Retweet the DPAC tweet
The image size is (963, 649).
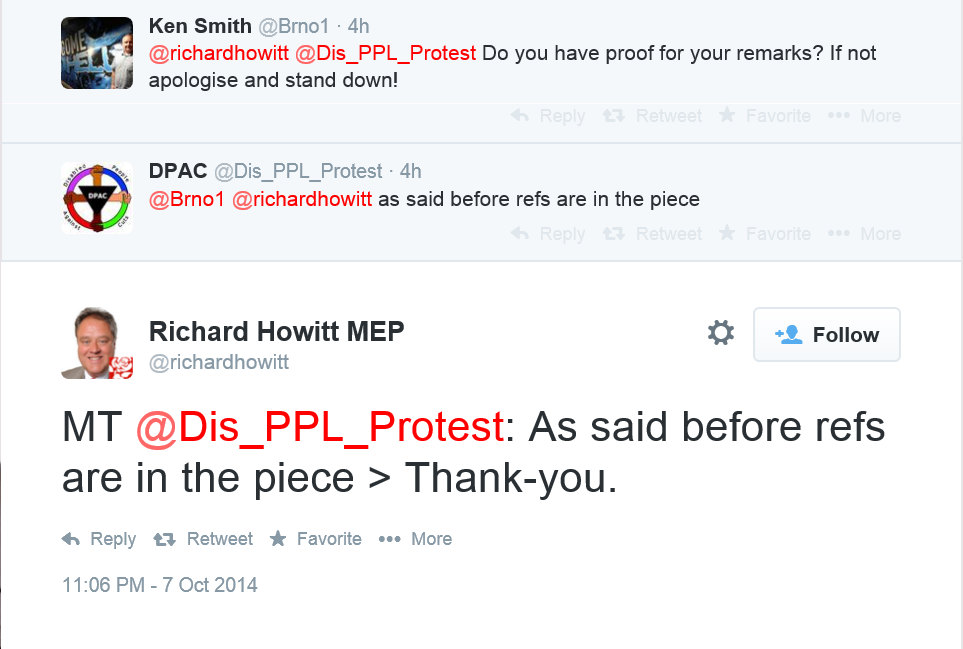613,233
